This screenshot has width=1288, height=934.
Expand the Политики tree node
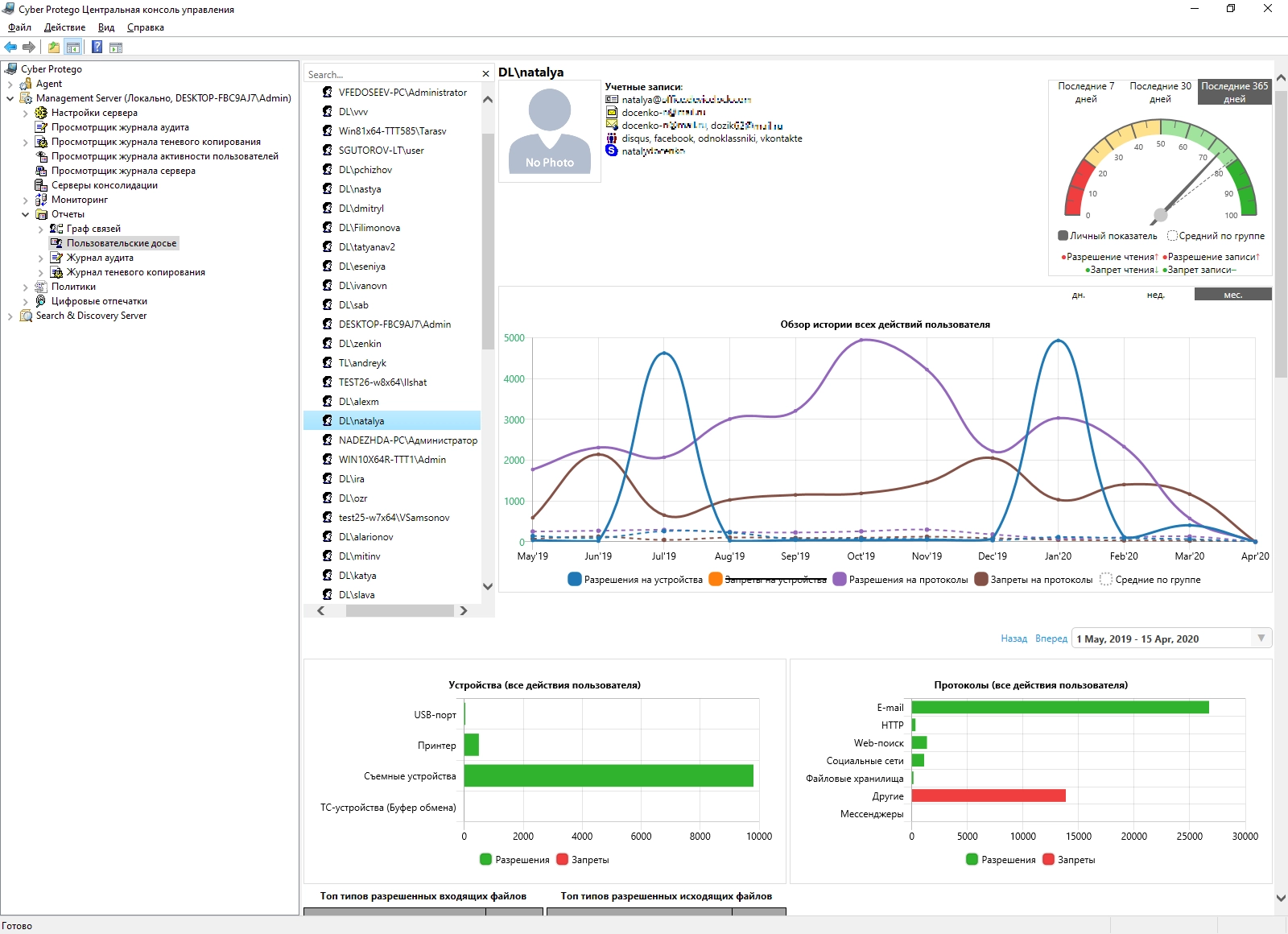coord(25,287)
